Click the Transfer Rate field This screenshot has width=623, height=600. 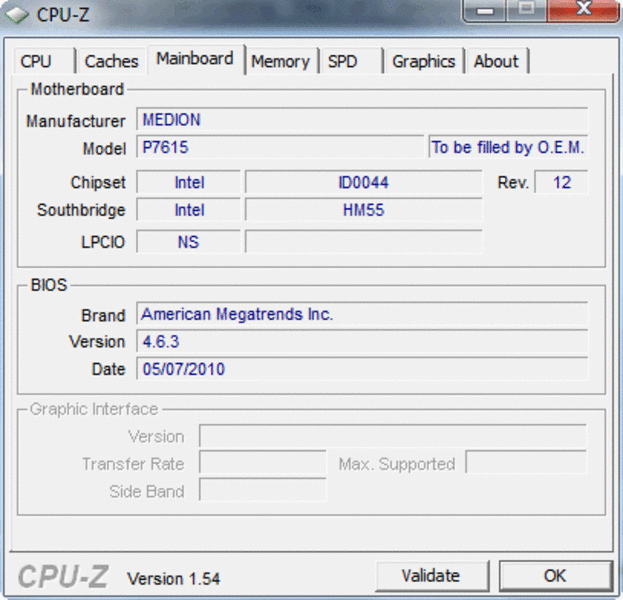pos(263,463)
